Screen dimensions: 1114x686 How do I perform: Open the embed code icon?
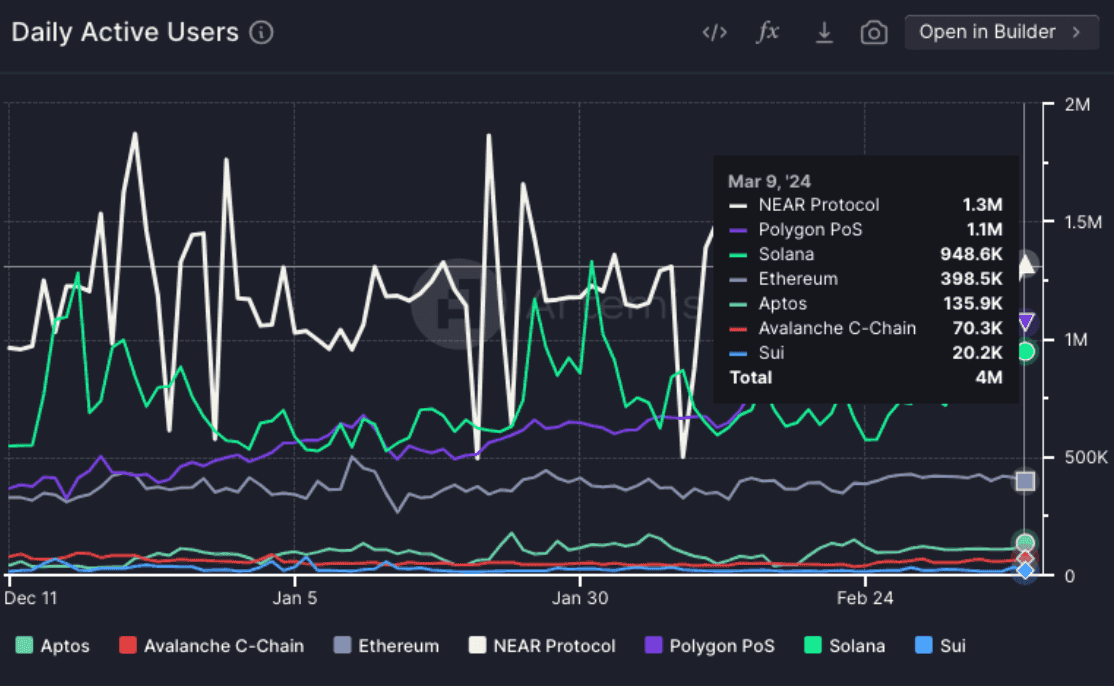(x=714, y=33)
